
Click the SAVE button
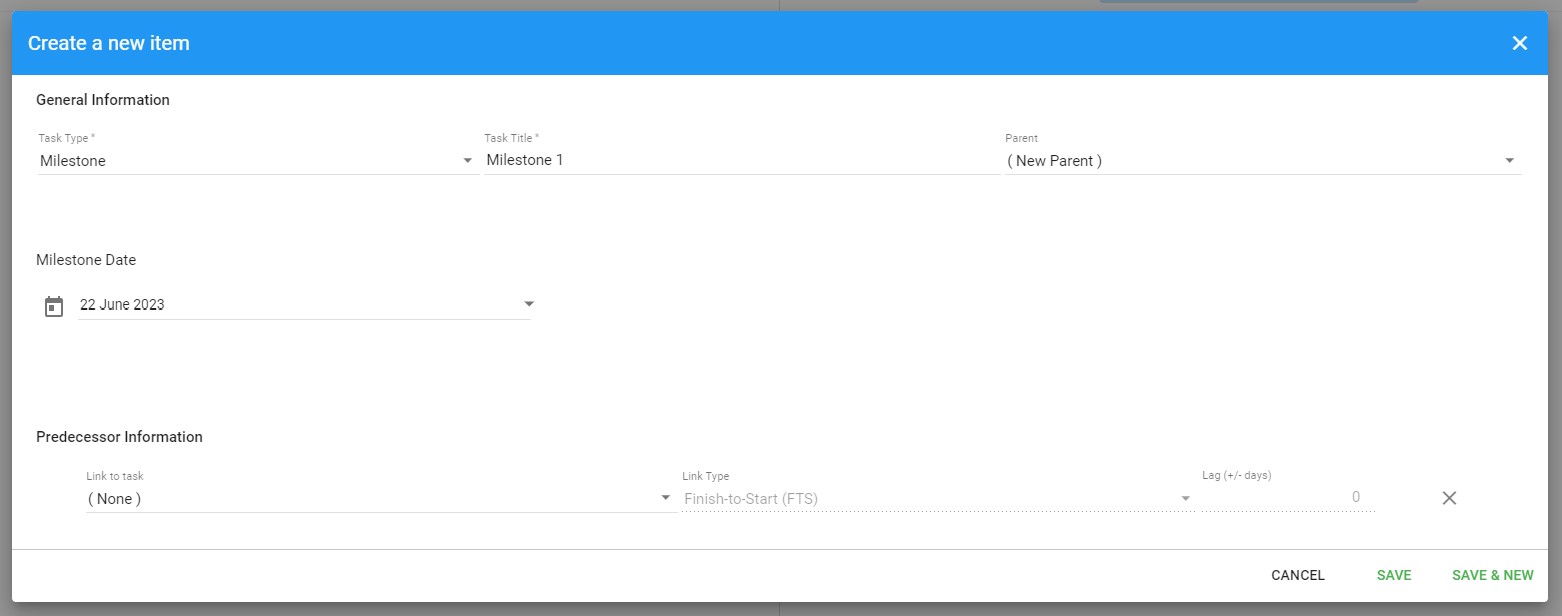point(1393,575)
